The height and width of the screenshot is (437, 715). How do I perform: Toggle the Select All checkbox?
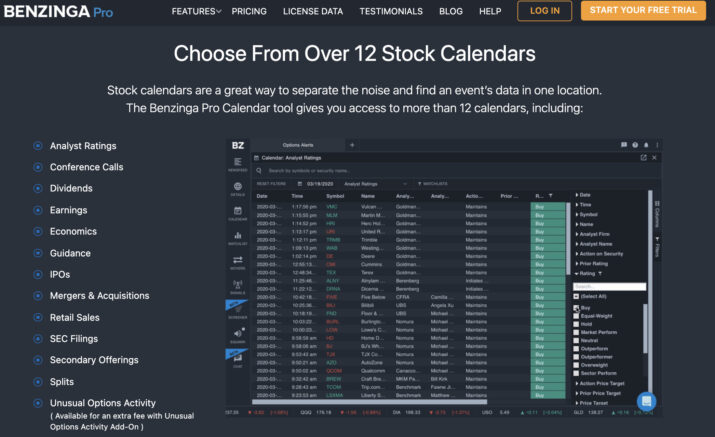pyautogui.click(x=576, y=297)
